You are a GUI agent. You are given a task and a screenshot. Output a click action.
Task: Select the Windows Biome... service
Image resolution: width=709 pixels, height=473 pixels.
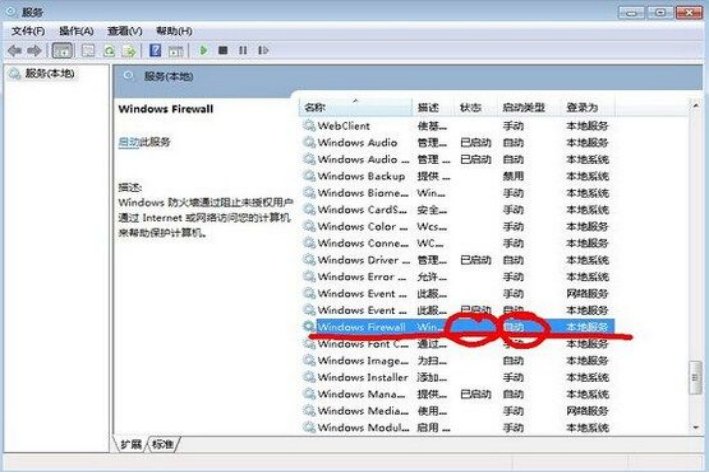click(457, 193)
